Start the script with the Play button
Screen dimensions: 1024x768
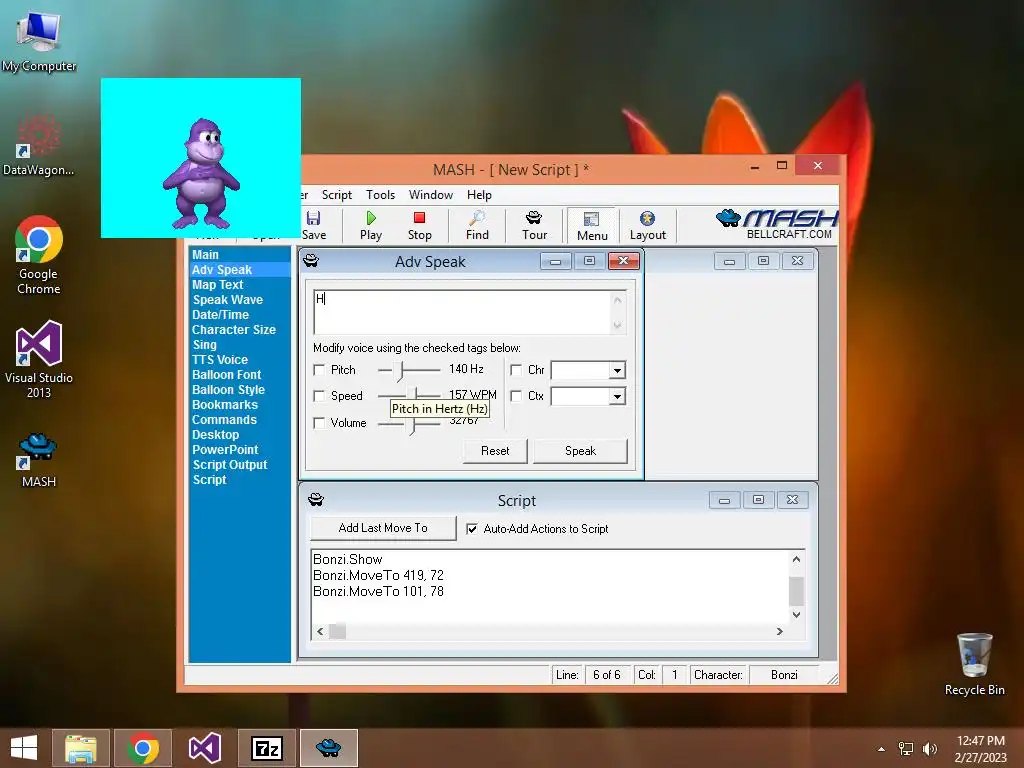coord(371,225)
